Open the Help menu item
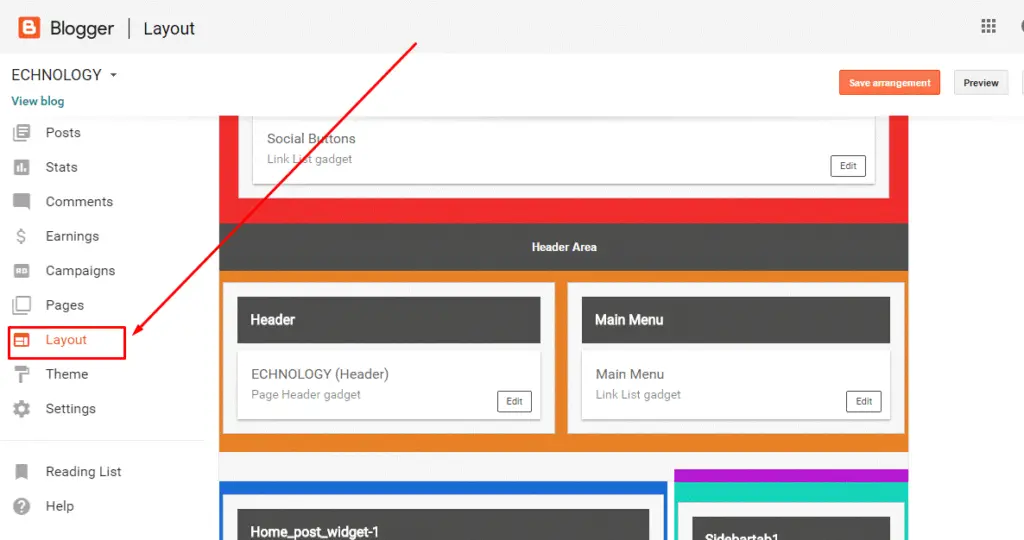 [59, 506]
